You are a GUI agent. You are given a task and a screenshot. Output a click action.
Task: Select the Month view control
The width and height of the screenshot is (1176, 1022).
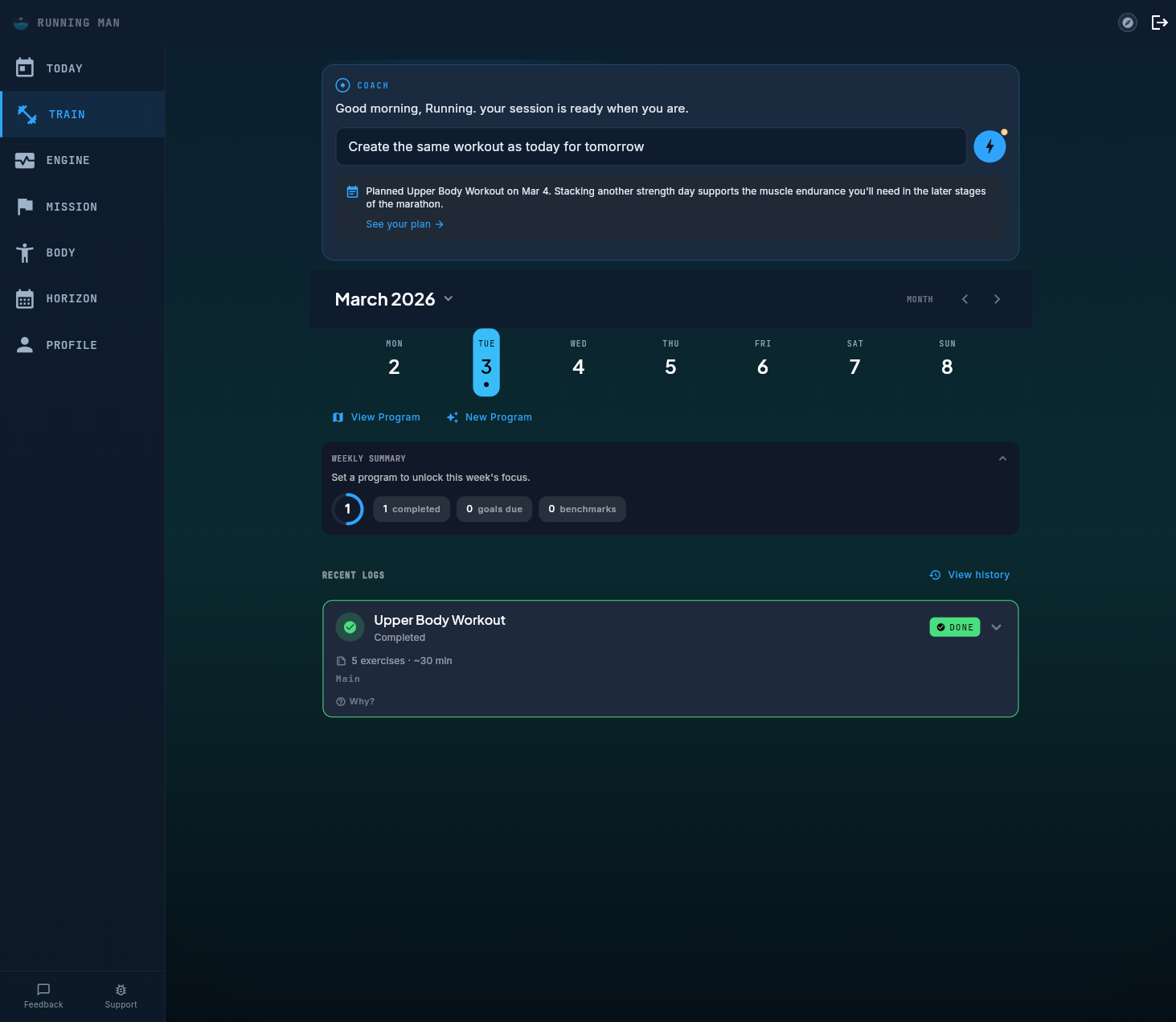(920, 298)
